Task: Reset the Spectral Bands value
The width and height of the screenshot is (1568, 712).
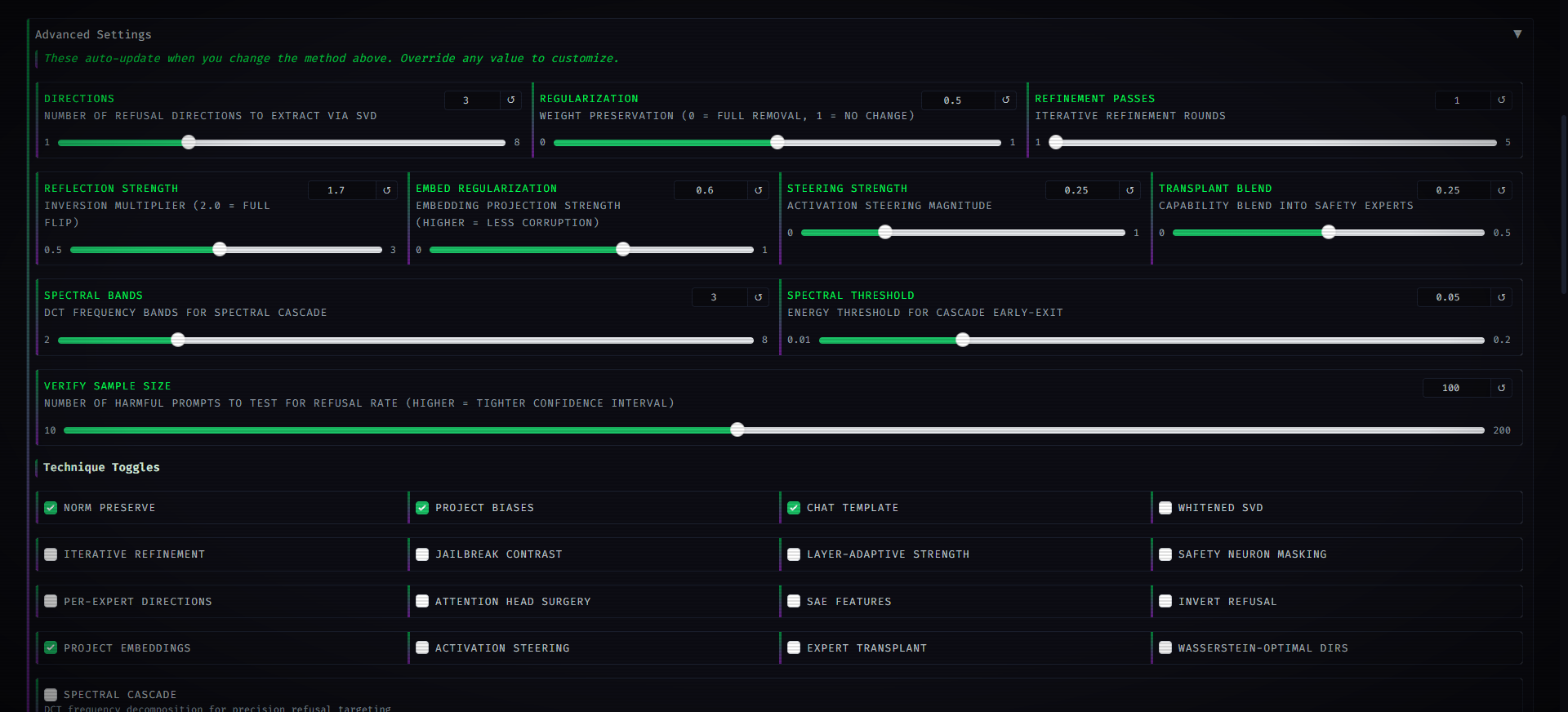Action: tap(759, 297)
